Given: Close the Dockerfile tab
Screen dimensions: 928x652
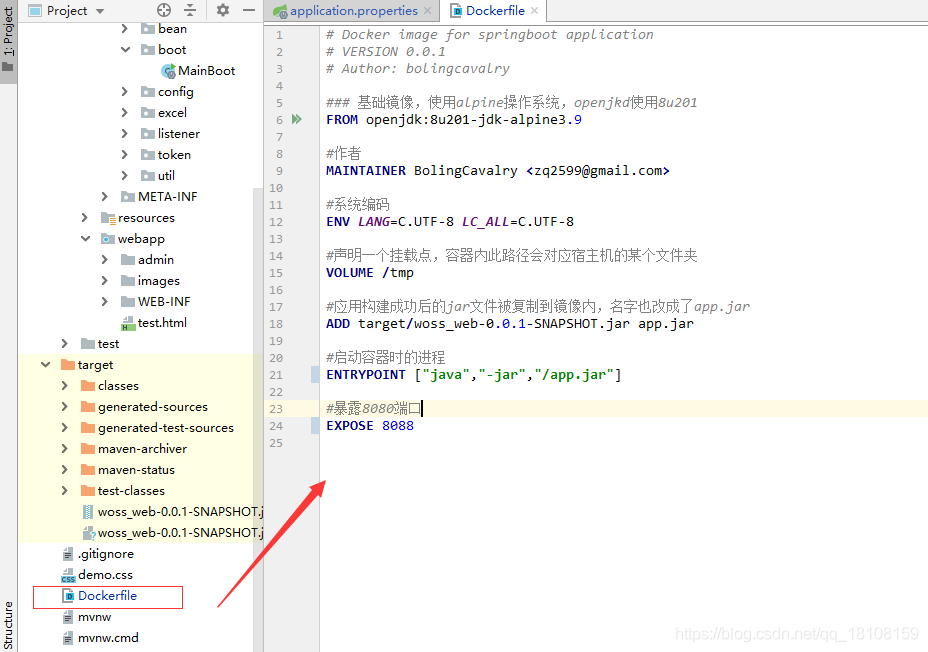Looking at the screenshot, I should pyautogui.click(x=534, y=11).
